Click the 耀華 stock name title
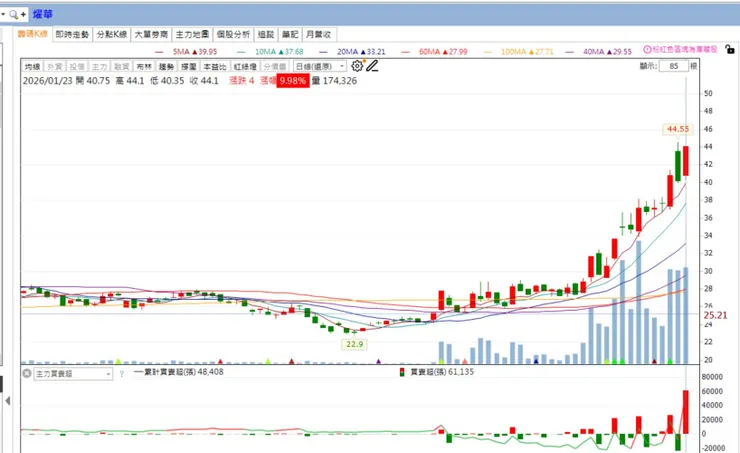The height and width of the screenshot is (453, 740). coord(43,15)
